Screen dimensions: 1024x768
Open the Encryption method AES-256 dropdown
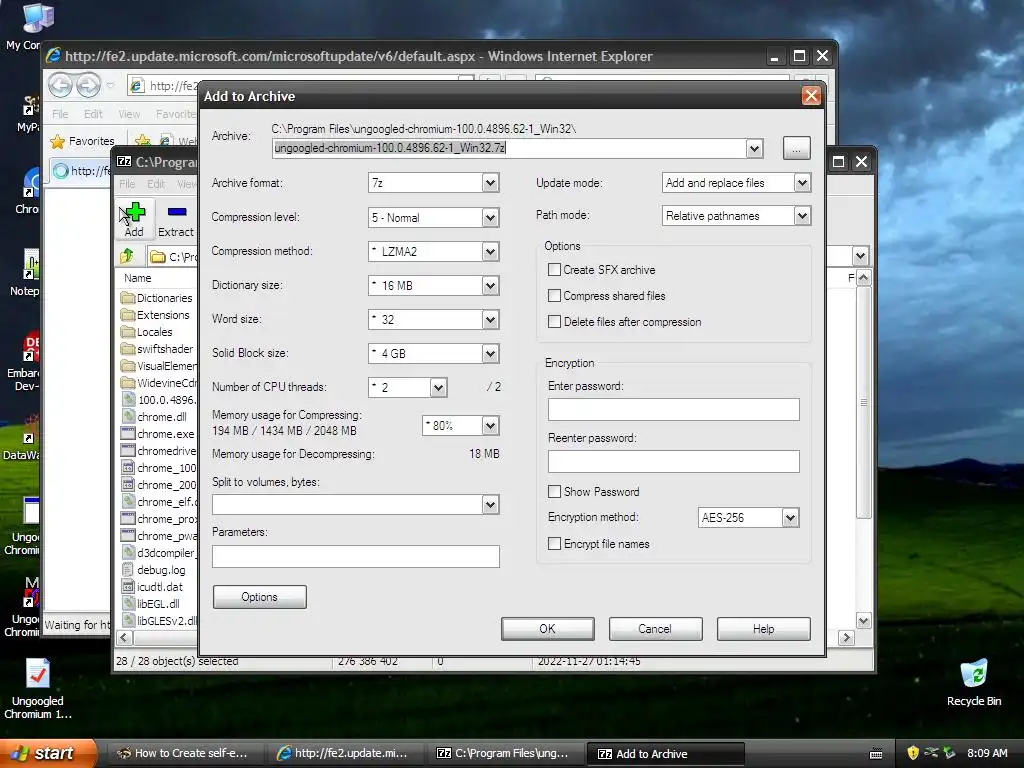click(x=790, y=518)
